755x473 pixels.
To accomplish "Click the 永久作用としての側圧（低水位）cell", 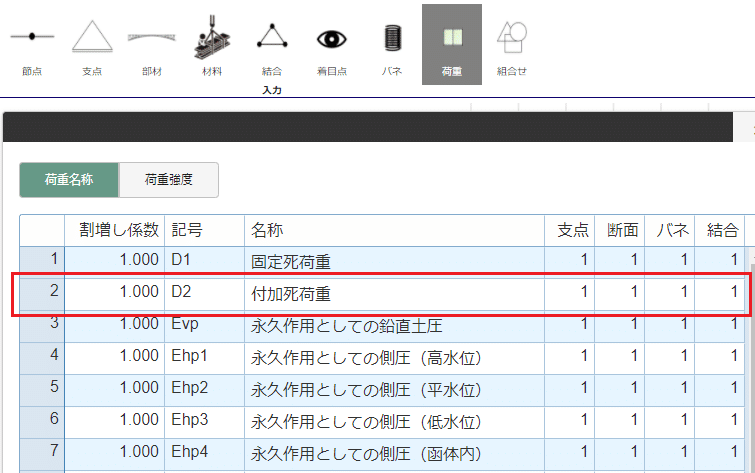I will click(394, 420).
